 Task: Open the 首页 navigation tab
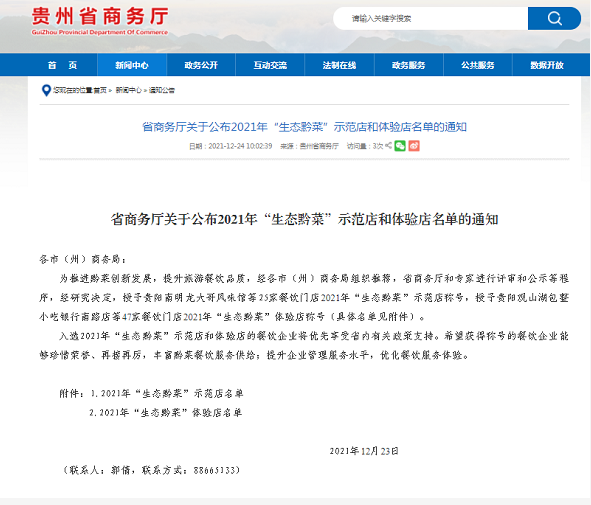pyautogui.click(x=63, y=65)
